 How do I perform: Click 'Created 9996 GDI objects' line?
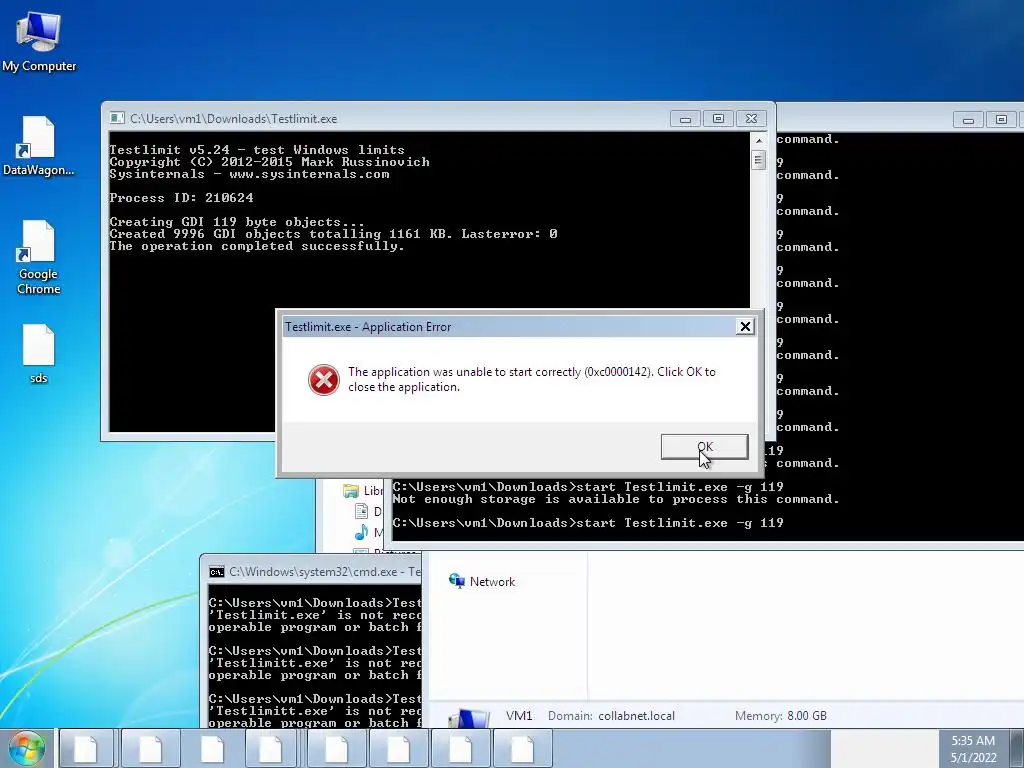point(333,234)
